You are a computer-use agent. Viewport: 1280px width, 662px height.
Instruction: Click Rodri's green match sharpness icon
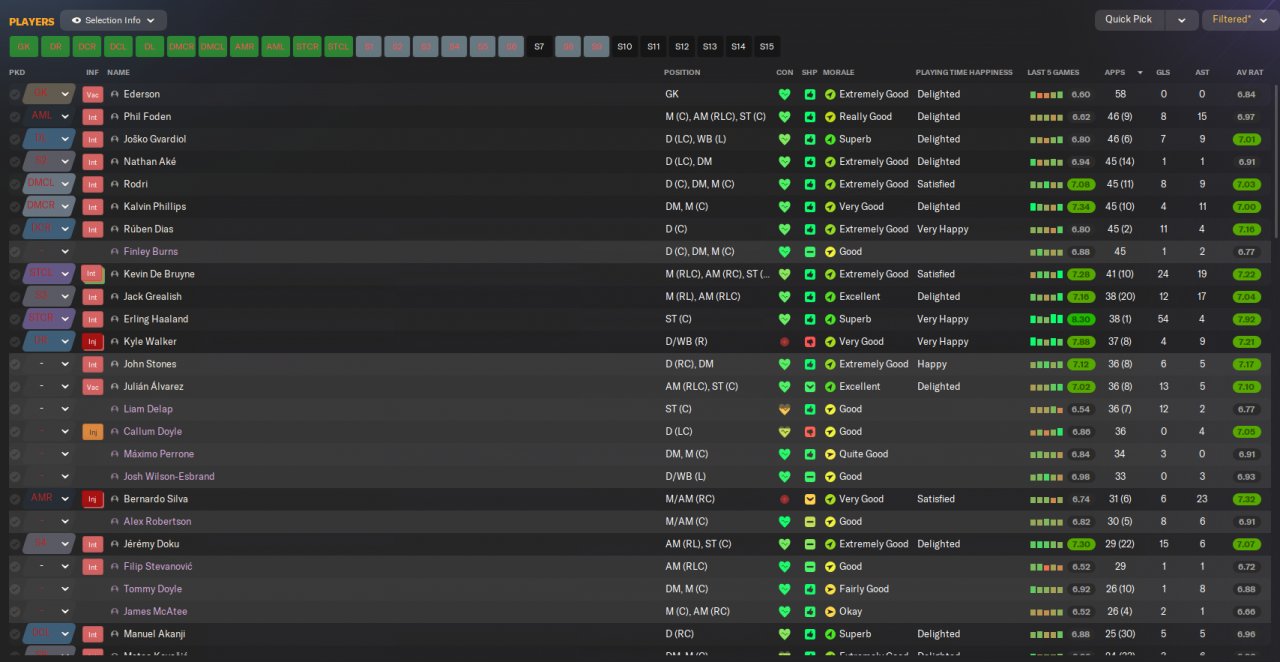click(810, 184)
